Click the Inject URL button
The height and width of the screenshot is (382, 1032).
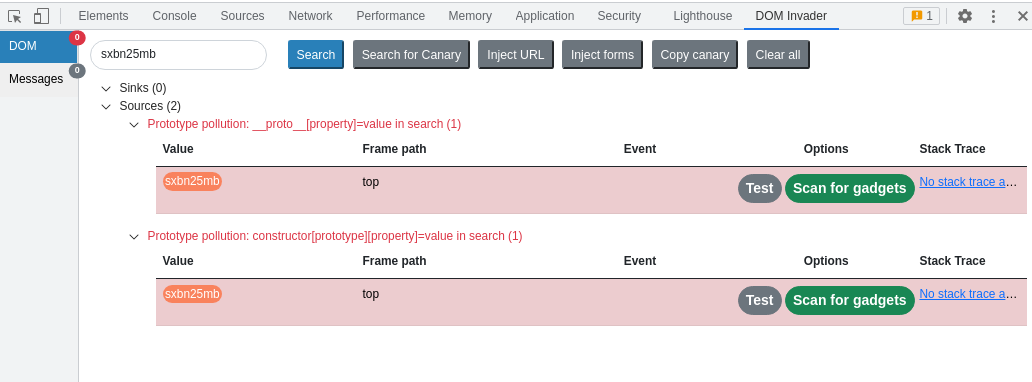[x=516, y=55]
